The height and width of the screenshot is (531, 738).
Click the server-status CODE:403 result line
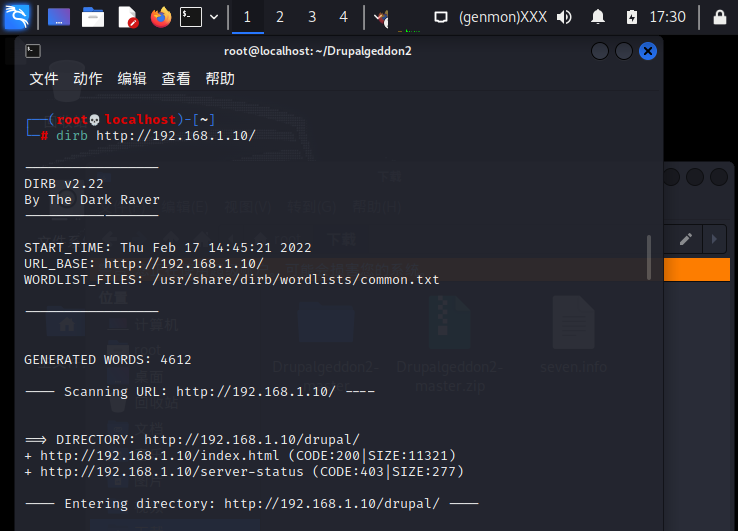244,472
